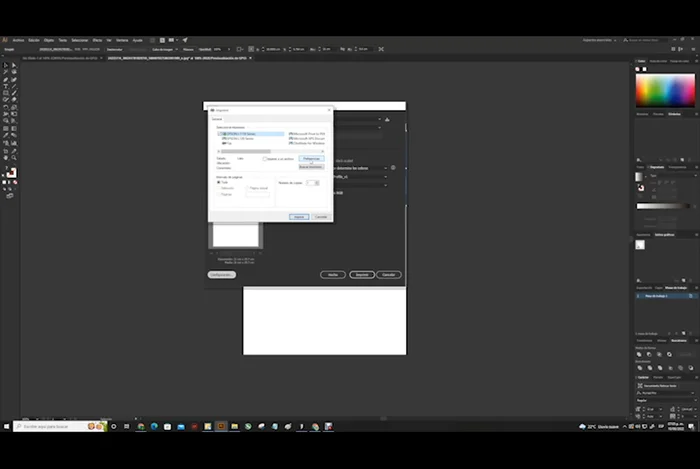The height and width of the screenshot is (469, 700).
Task: Select the 'Páginas' radio button
Action: 219,194
